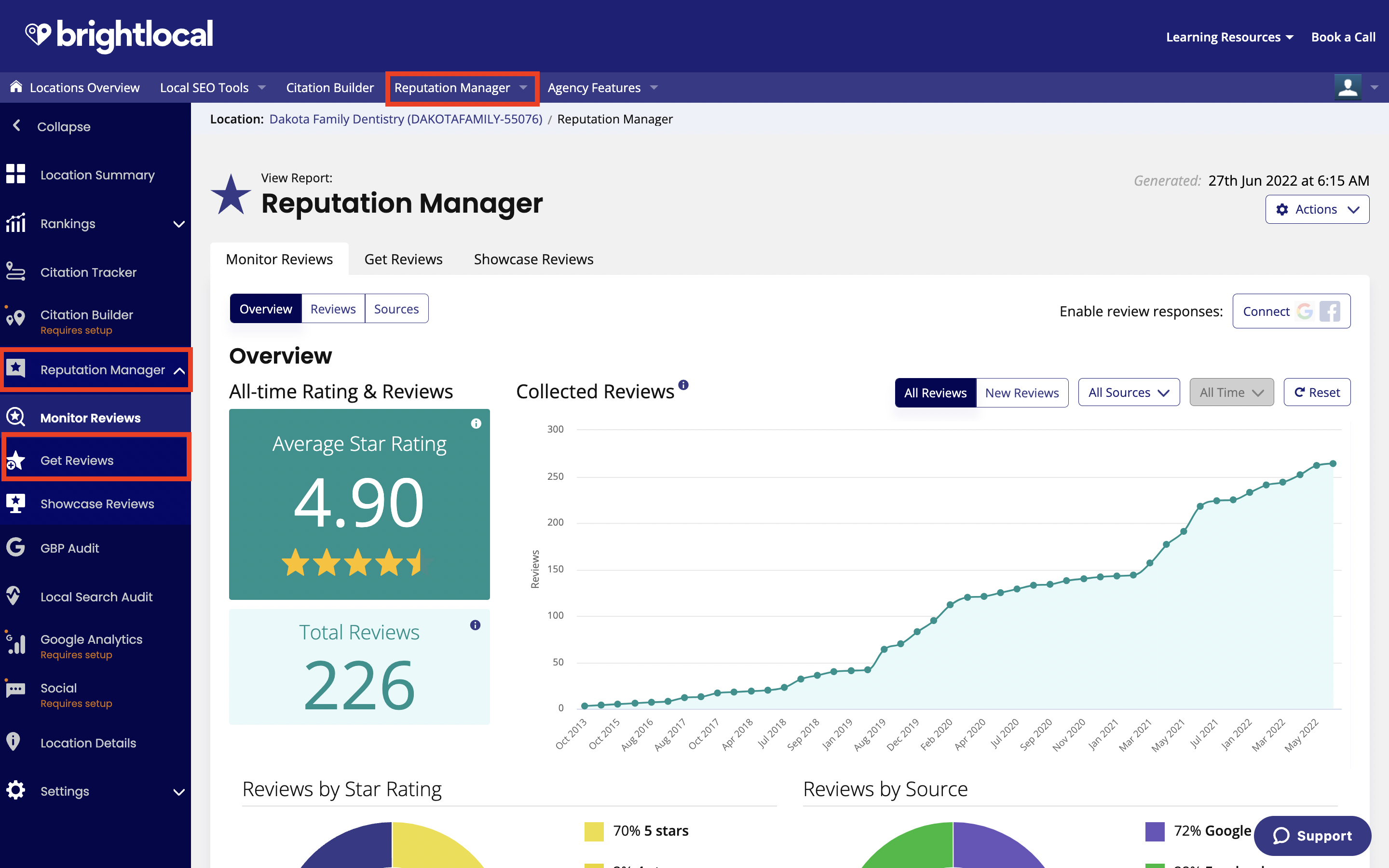Click the Support chat button
This screenshot has height=868, width=1389.
click(x=1312, y=835)
